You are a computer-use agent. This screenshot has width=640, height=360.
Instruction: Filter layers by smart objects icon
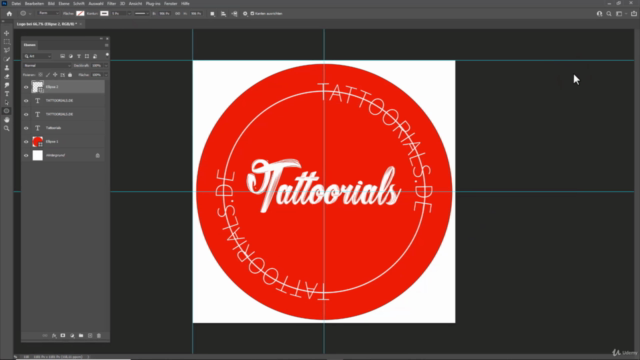click(x=95, y=56)
